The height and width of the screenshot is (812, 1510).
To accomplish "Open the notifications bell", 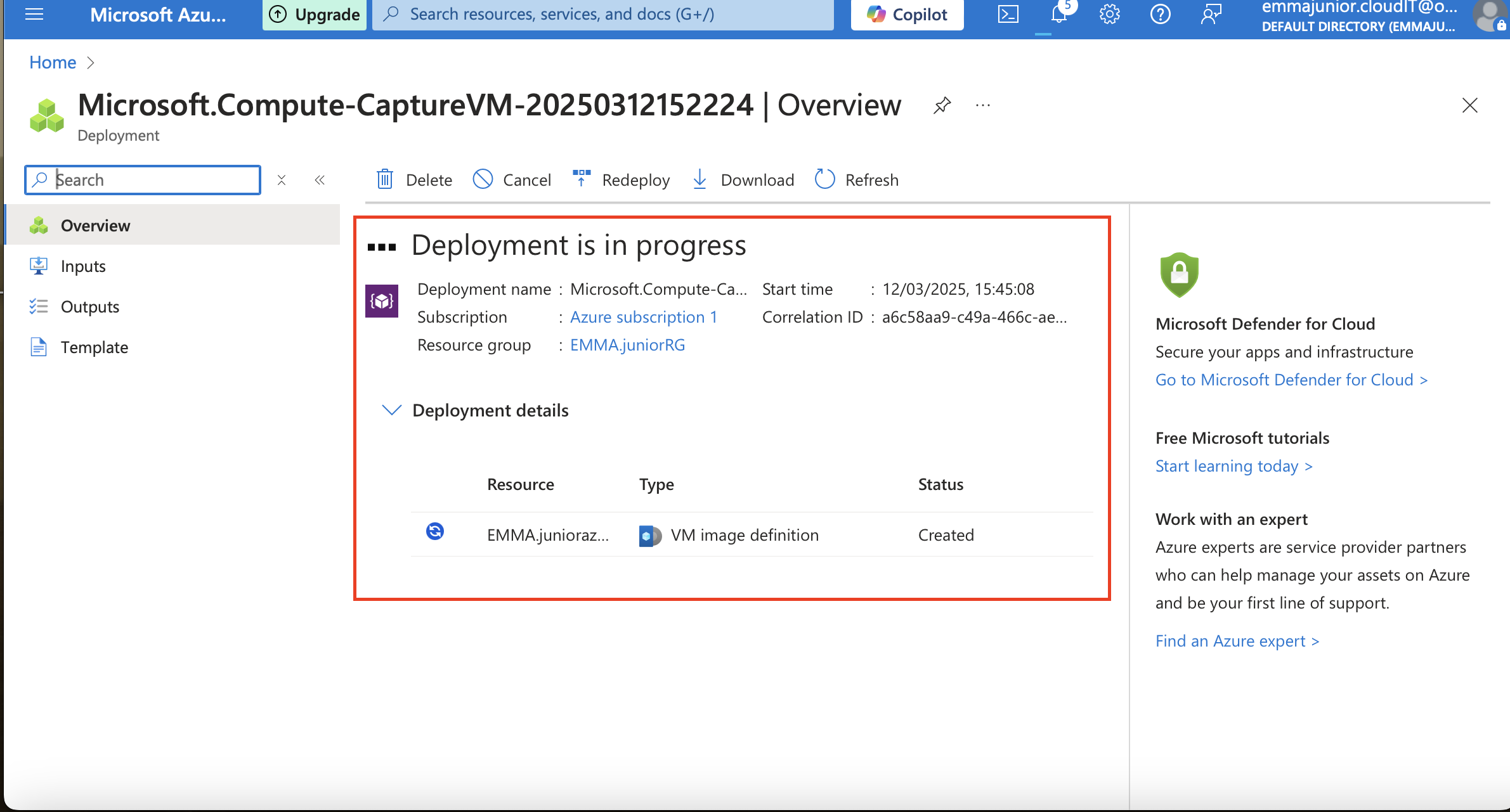I will coord(1059,15).
